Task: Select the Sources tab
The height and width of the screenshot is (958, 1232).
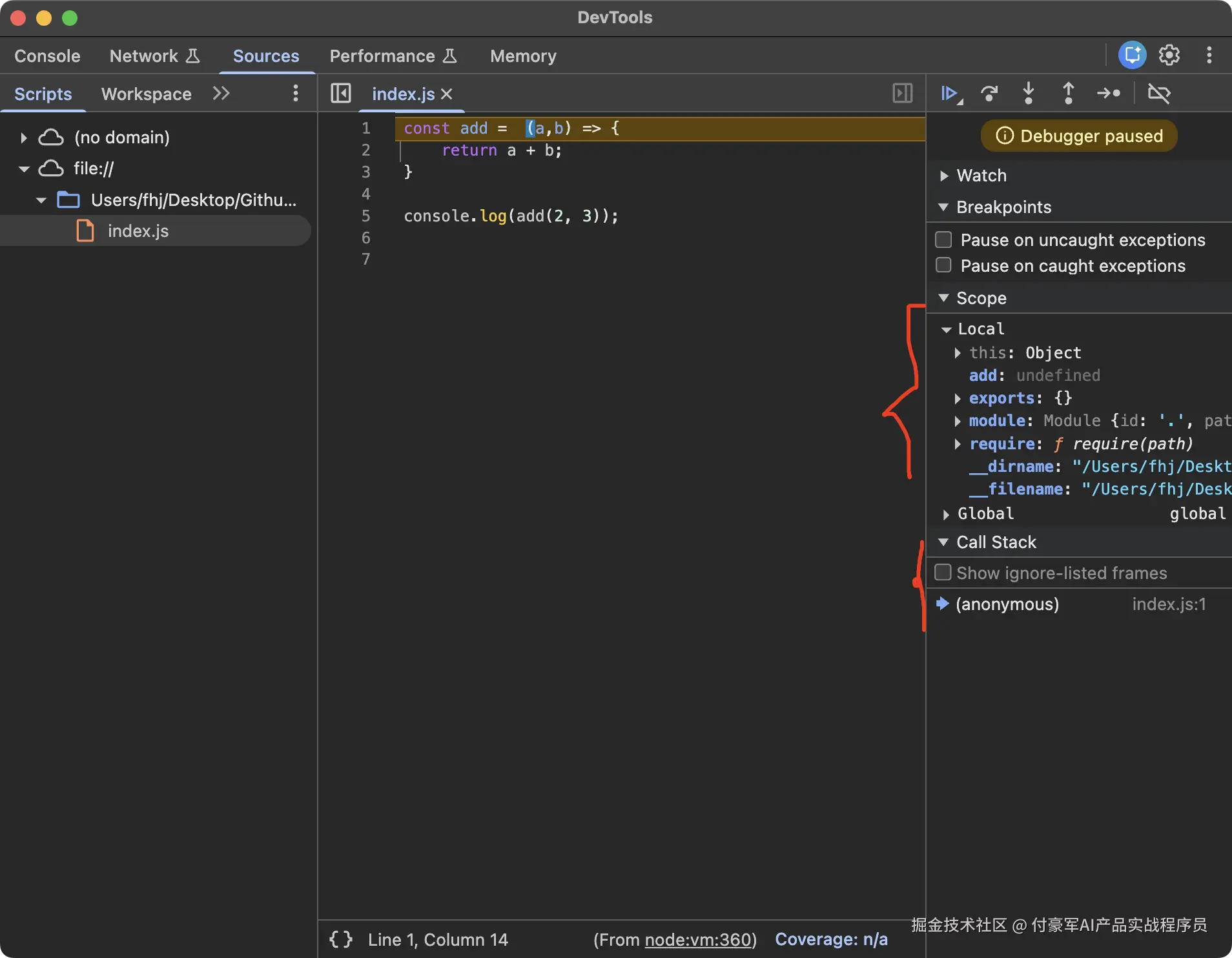Action: [266, 56]
